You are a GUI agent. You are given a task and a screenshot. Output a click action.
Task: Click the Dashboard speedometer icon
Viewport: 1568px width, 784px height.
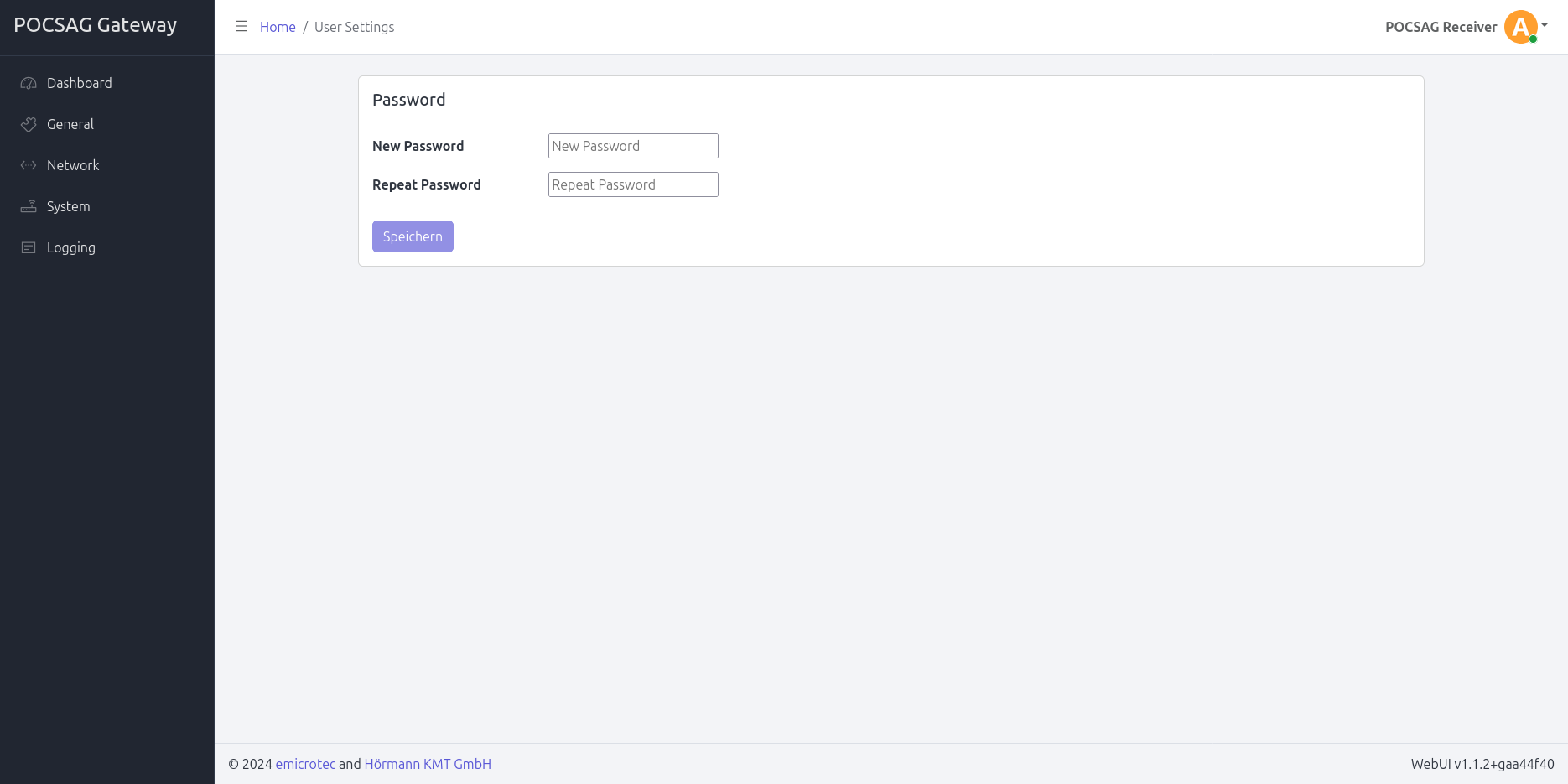coord(29,83)
